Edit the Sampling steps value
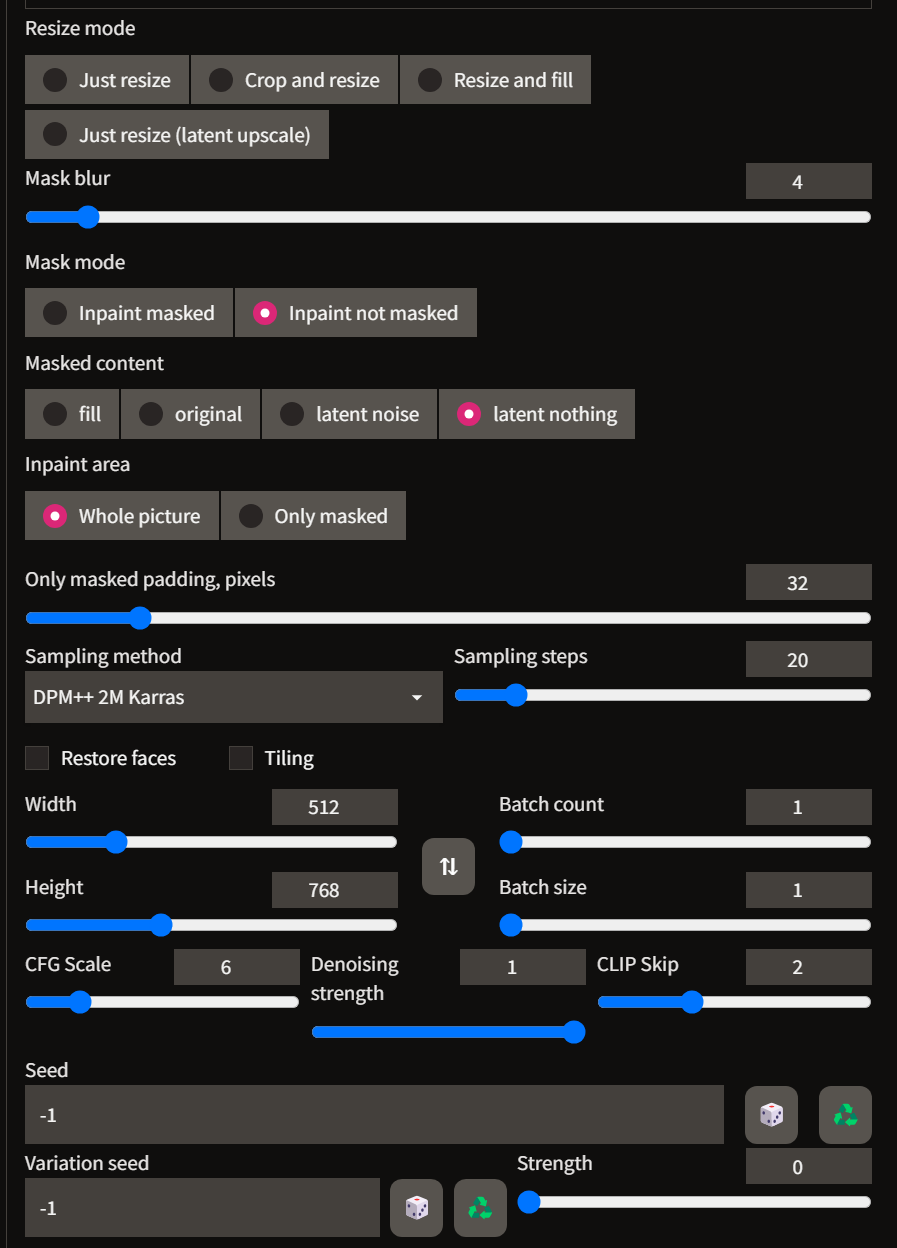Screen dimensions: 897x1248 click(808, 658)
